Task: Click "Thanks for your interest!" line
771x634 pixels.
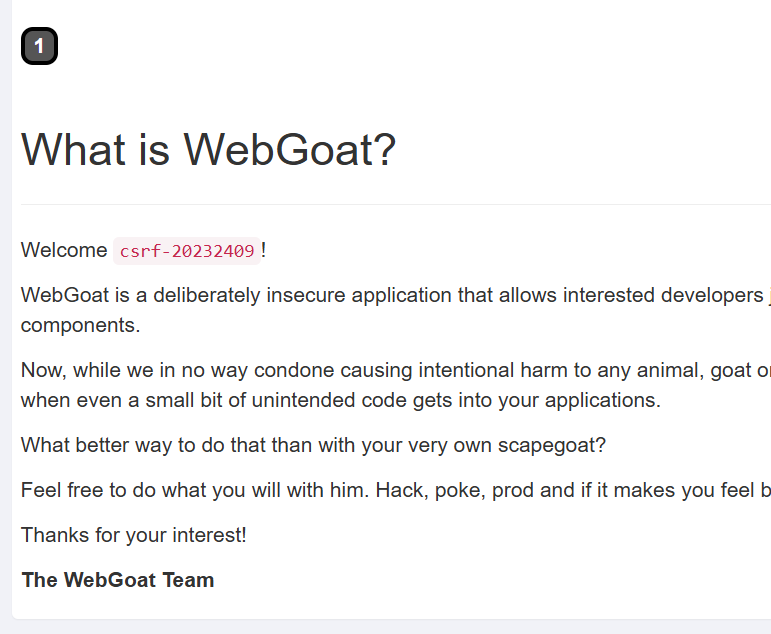Action: (133, 535)
